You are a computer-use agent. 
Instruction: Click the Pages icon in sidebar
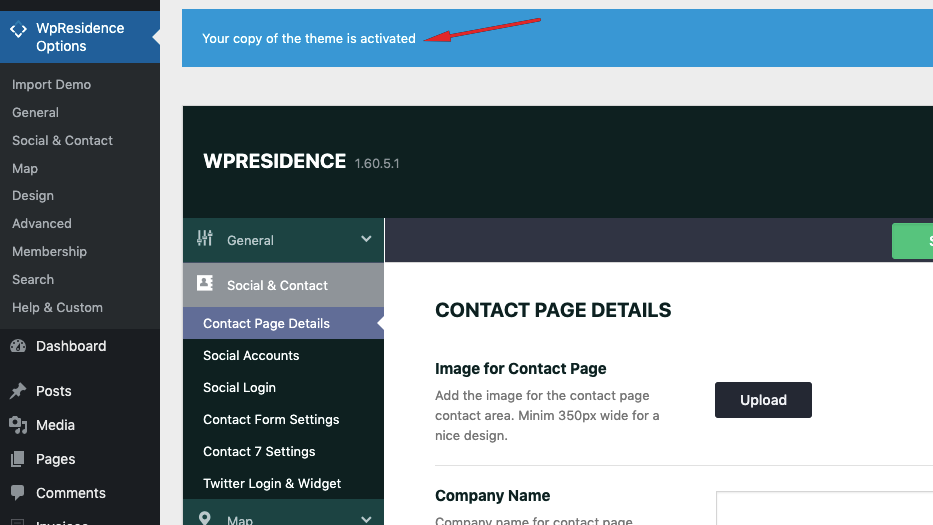point(18,458)
